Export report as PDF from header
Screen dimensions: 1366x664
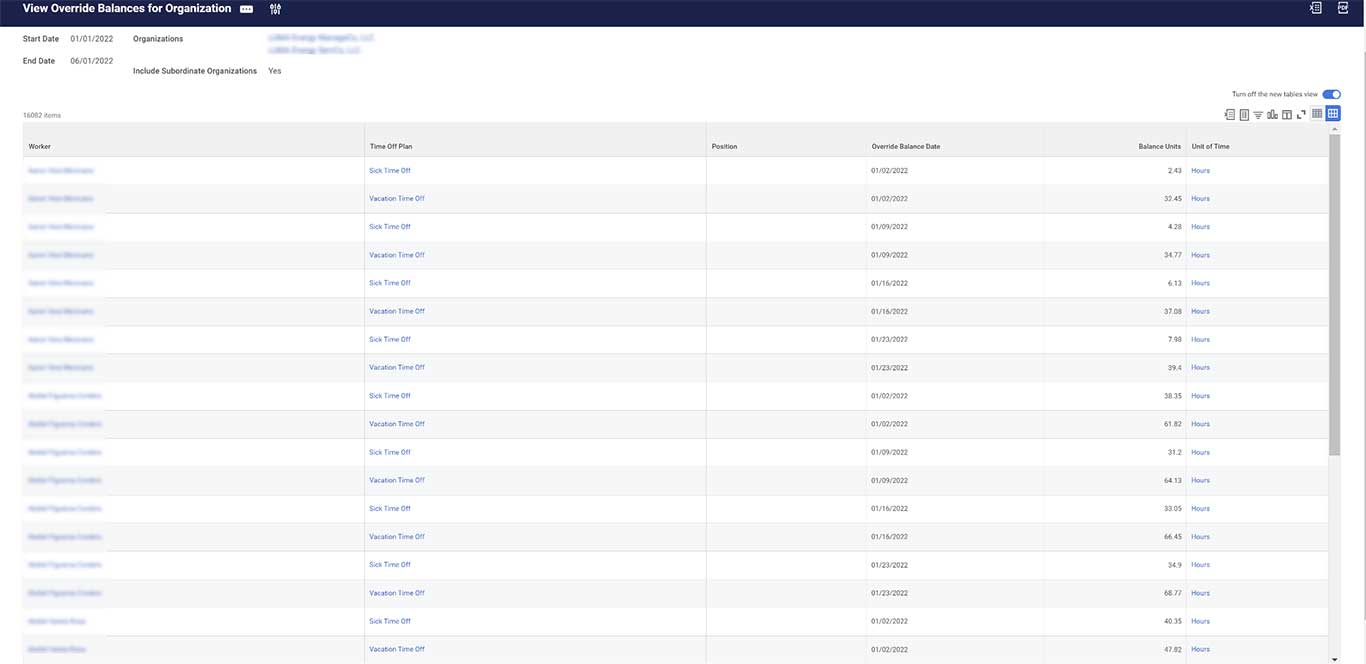(1343, 8)
